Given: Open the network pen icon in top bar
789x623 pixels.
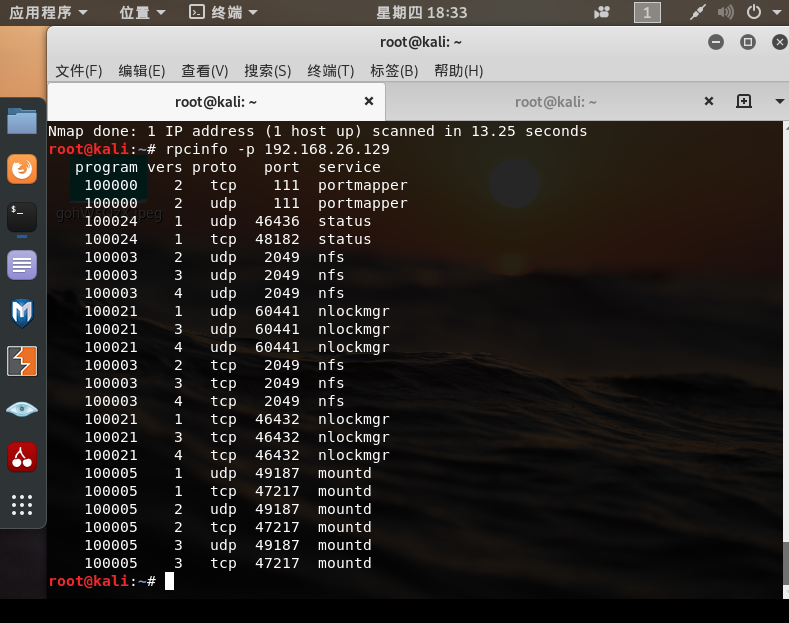Looking at the screenshot, I should coord(697,12).
